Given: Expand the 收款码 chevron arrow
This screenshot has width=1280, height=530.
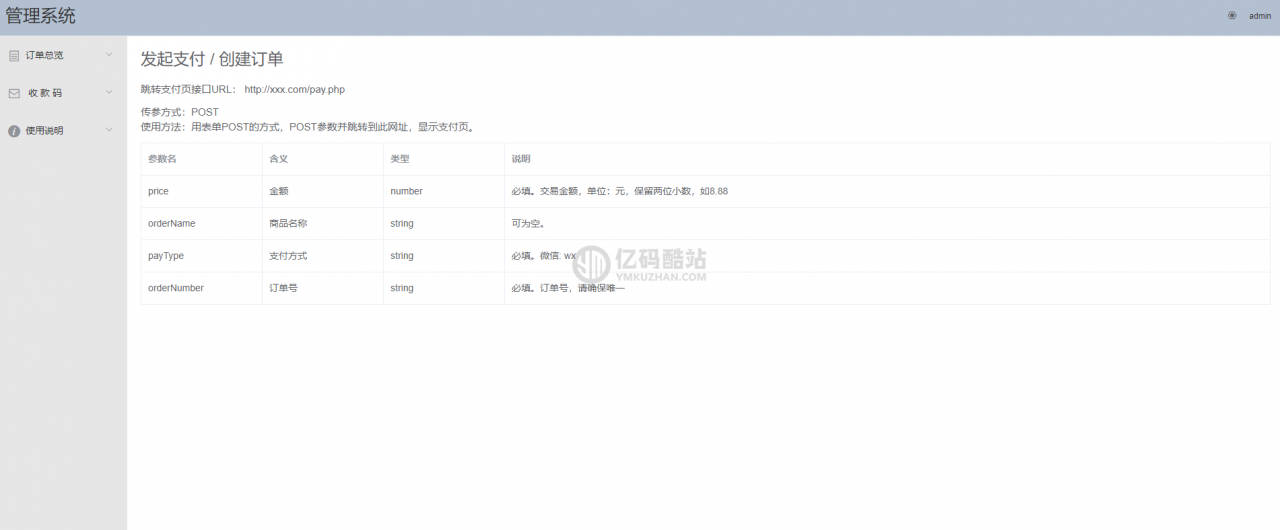Looking at the screenshot, I should coord(109,92).
